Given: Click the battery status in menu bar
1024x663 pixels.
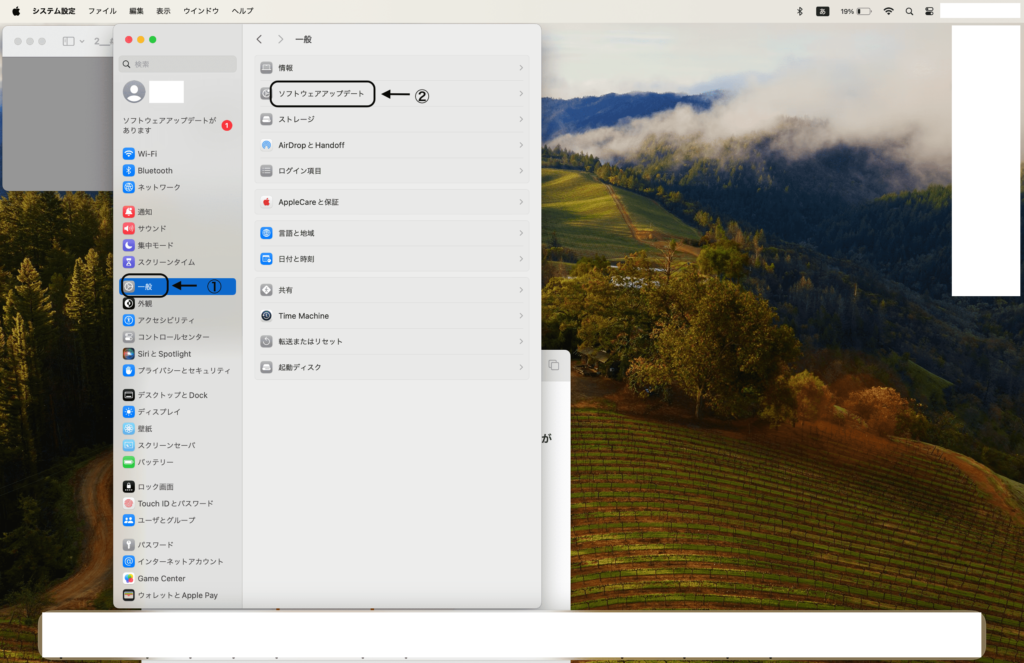Looking at the screenshot, I should (x=856, y=11).
